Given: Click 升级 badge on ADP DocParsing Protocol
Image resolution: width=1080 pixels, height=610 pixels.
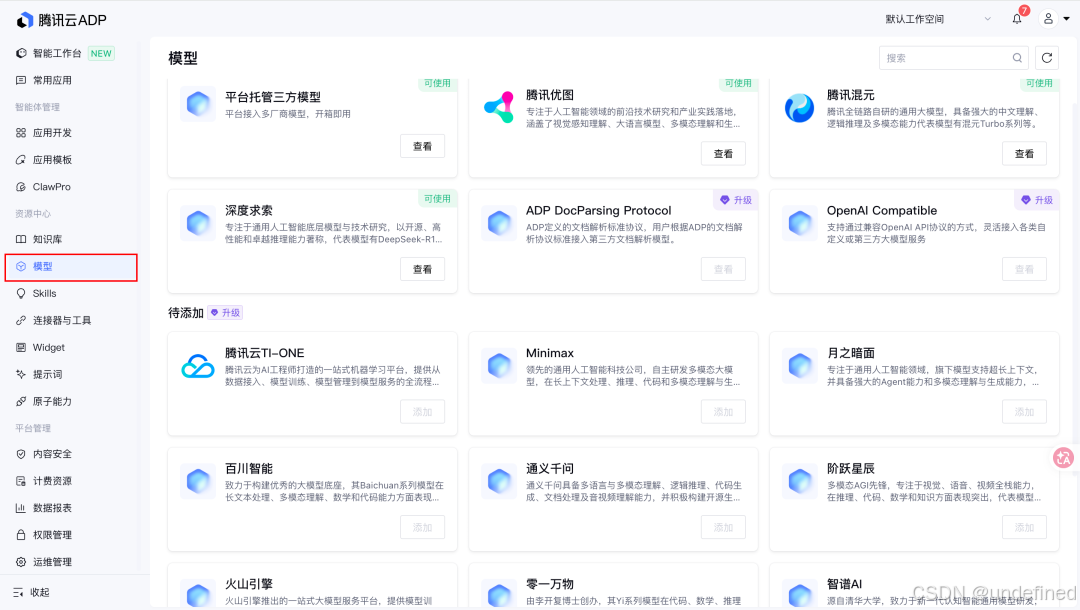Looking at the screenshot, I should click(x=736, y=200).
